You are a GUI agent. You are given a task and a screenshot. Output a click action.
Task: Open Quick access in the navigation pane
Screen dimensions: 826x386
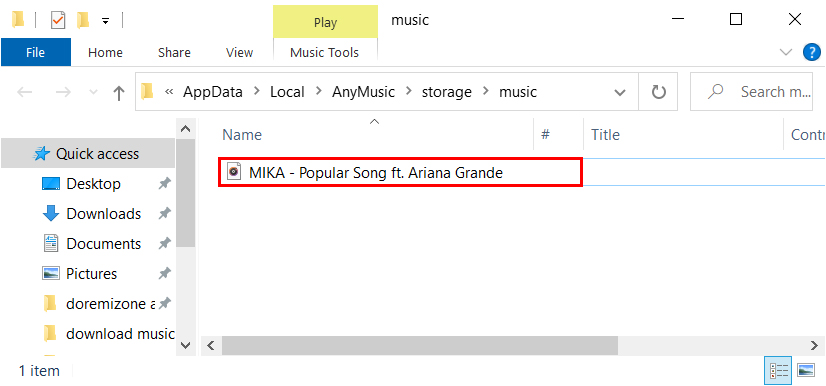[88, 154]
